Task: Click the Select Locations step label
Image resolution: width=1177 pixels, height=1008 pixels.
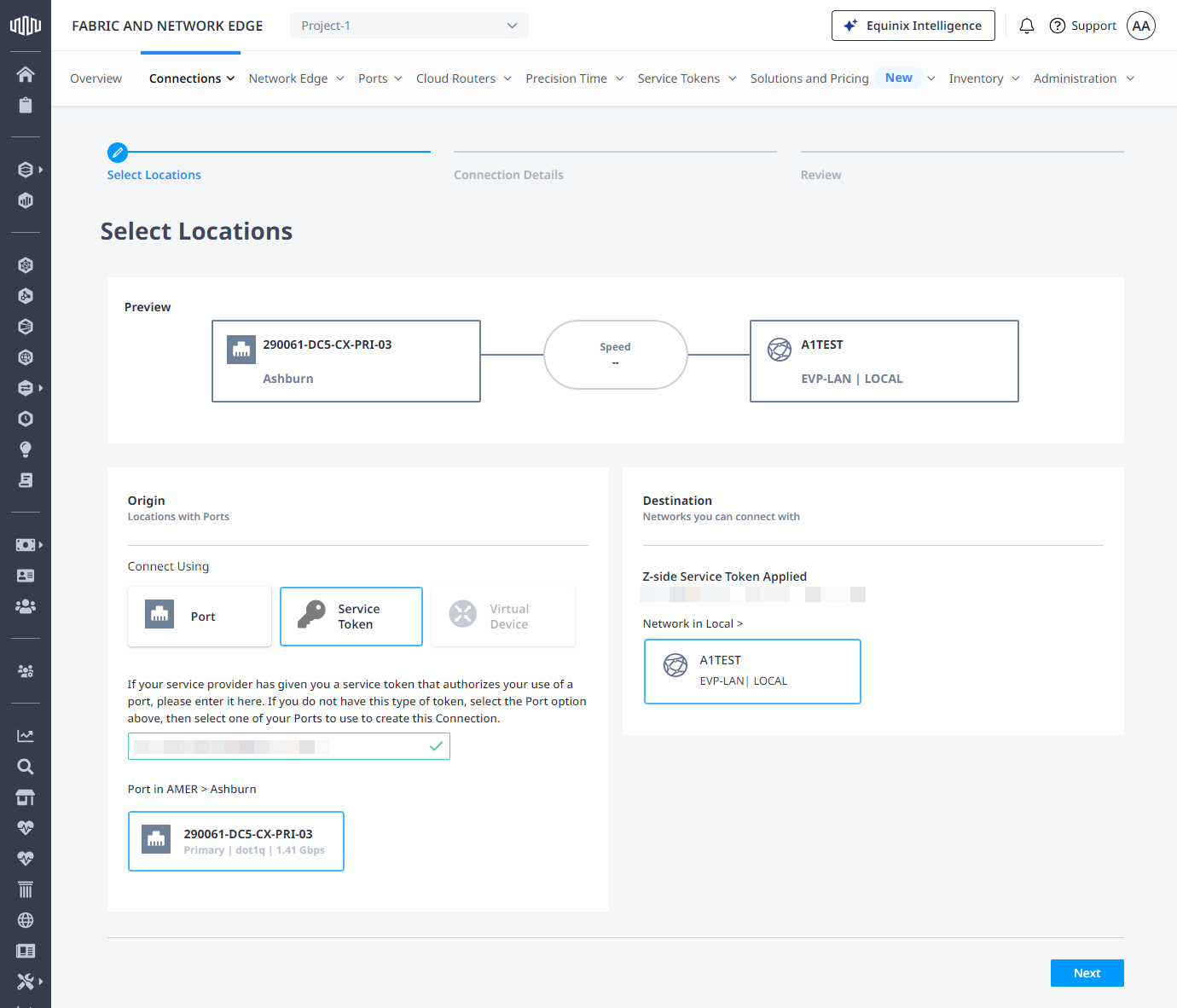Action: [x=154, y=175]
